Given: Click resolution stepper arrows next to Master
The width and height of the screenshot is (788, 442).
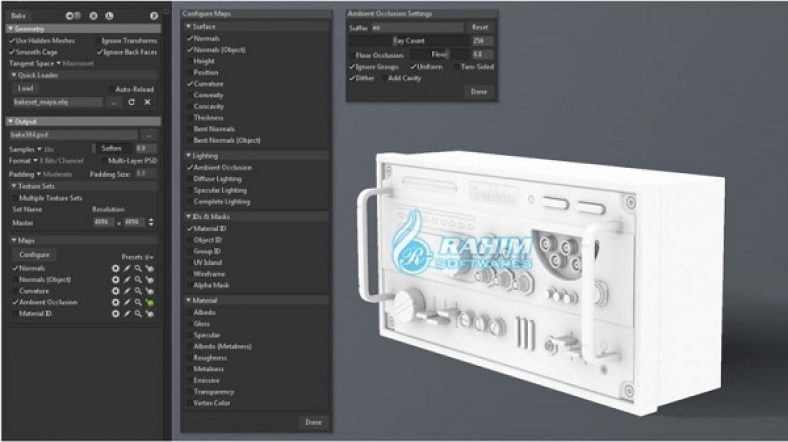Looking at the screenshot, I should [151, 222].
